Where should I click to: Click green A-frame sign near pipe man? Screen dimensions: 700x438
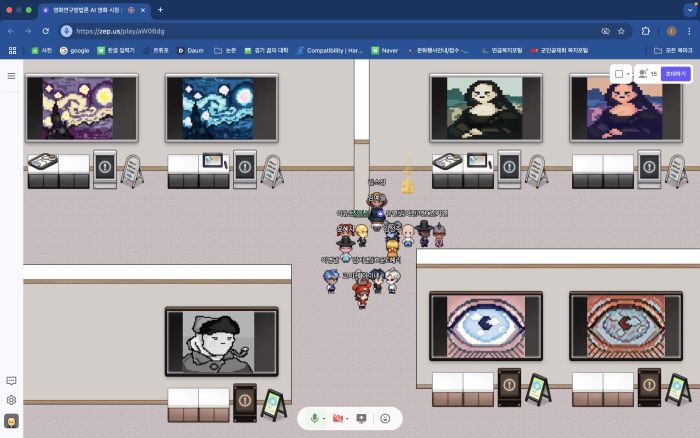click(x=273, y=405)
